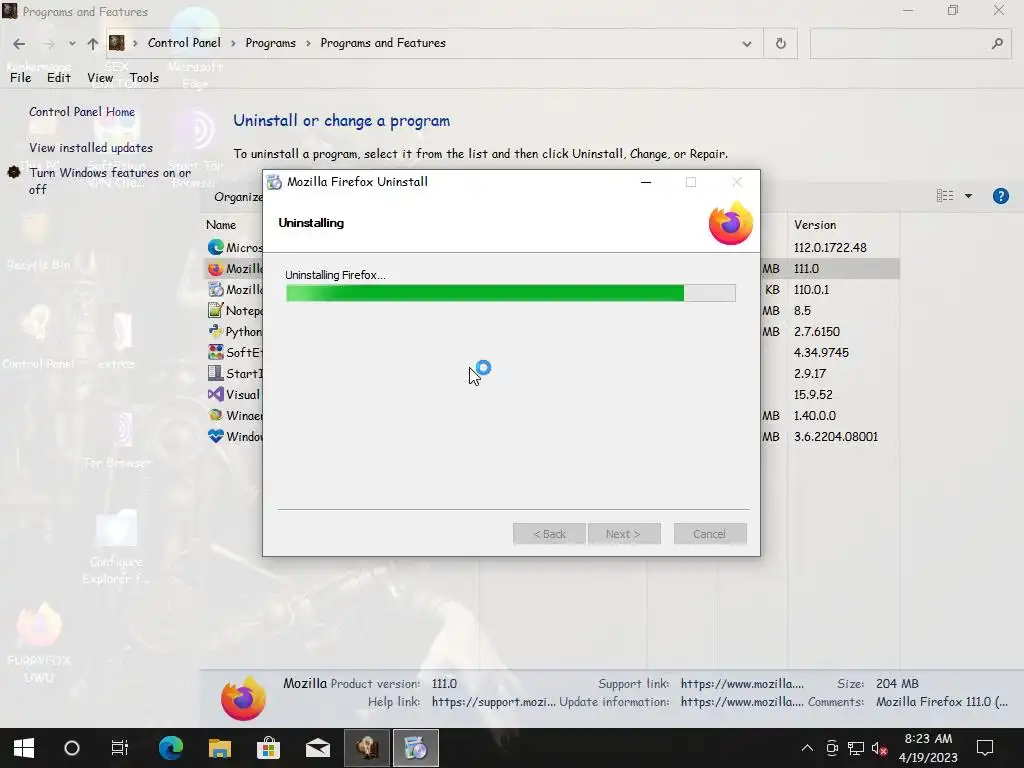Viewport: 1024px width, 768px height.
Task: Open the Tools menu
Action: 144,78
